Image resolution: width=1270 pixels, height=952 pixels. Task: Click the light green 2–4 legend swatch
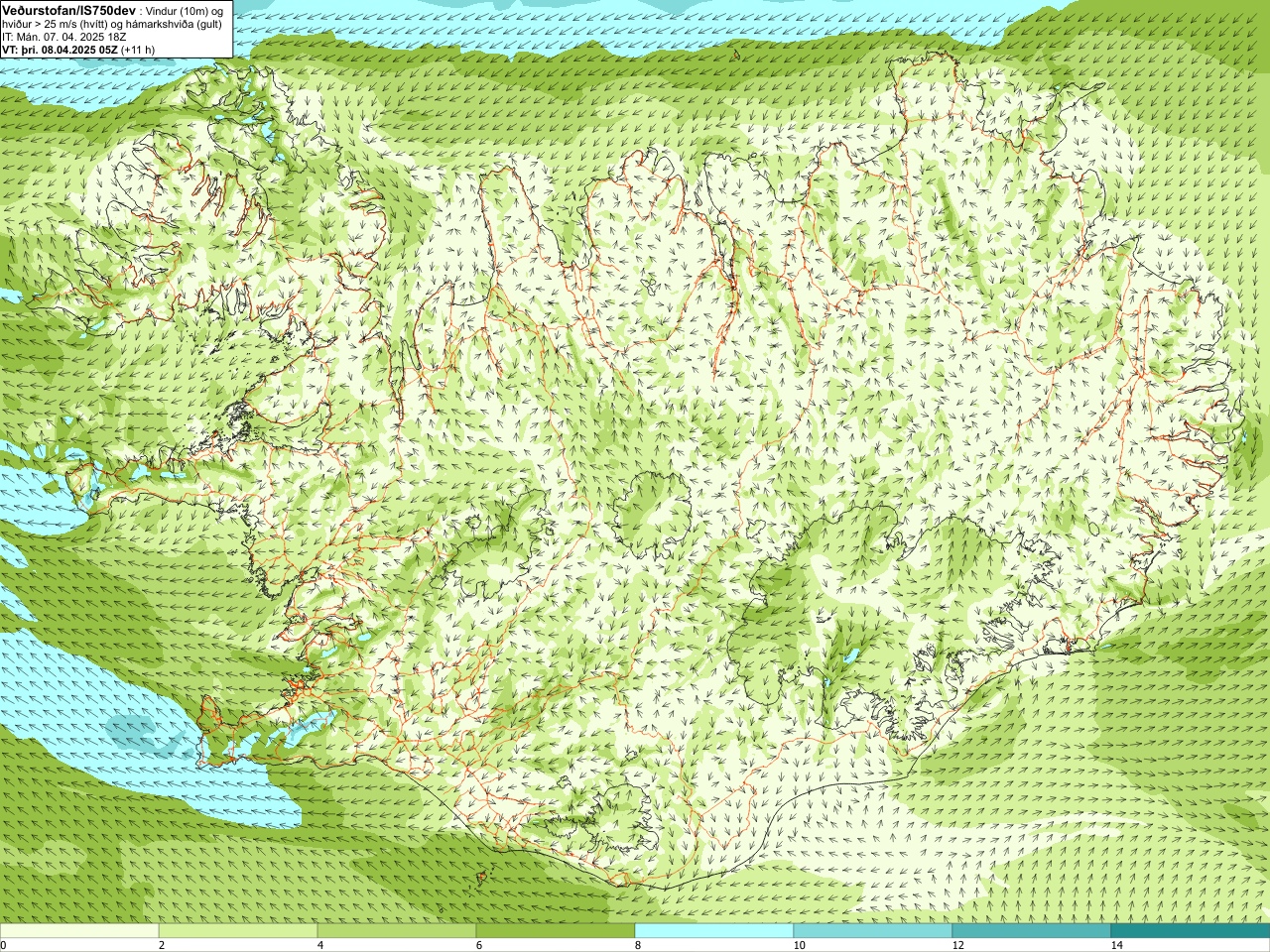238,931
